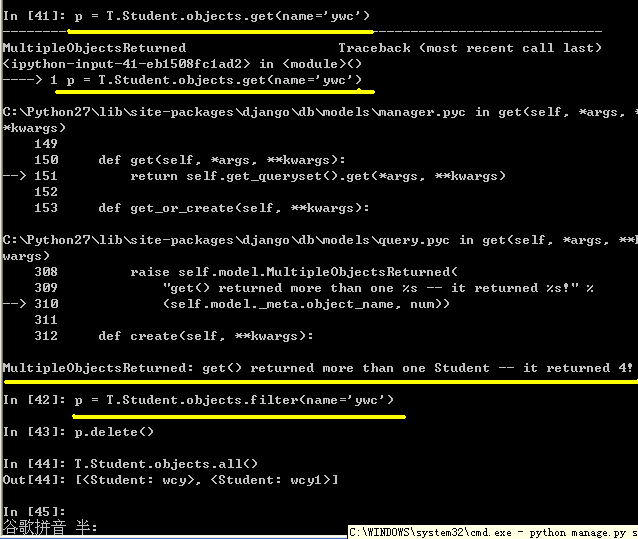The height and width of the screenshot is (539, 638).
Task: Click the In [45] empty prompt line
Action: click(x=34, y=511)
